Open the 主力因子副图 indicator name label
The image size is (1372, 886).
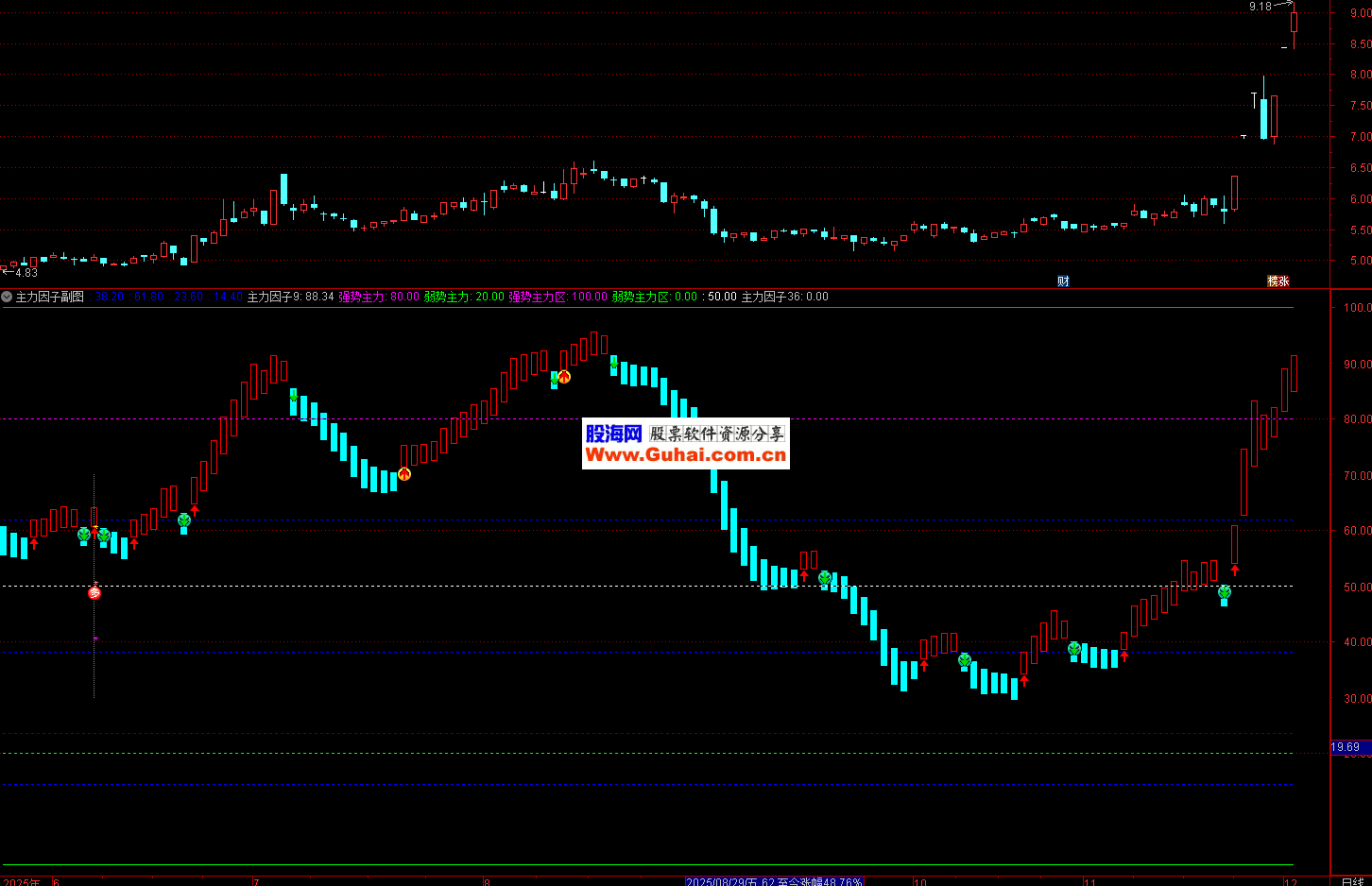(50, 297)
